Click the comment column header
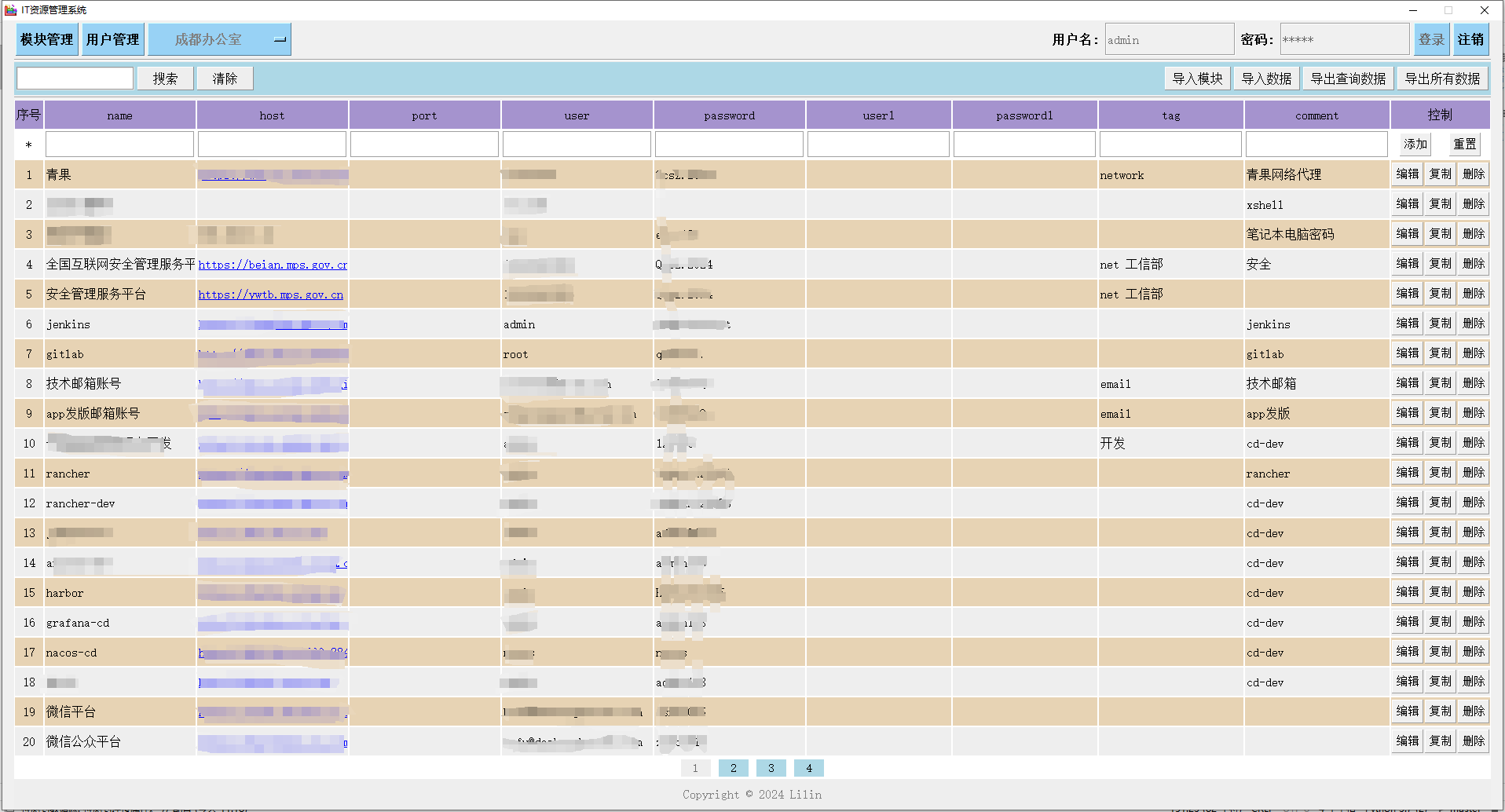 point(1317,115)
